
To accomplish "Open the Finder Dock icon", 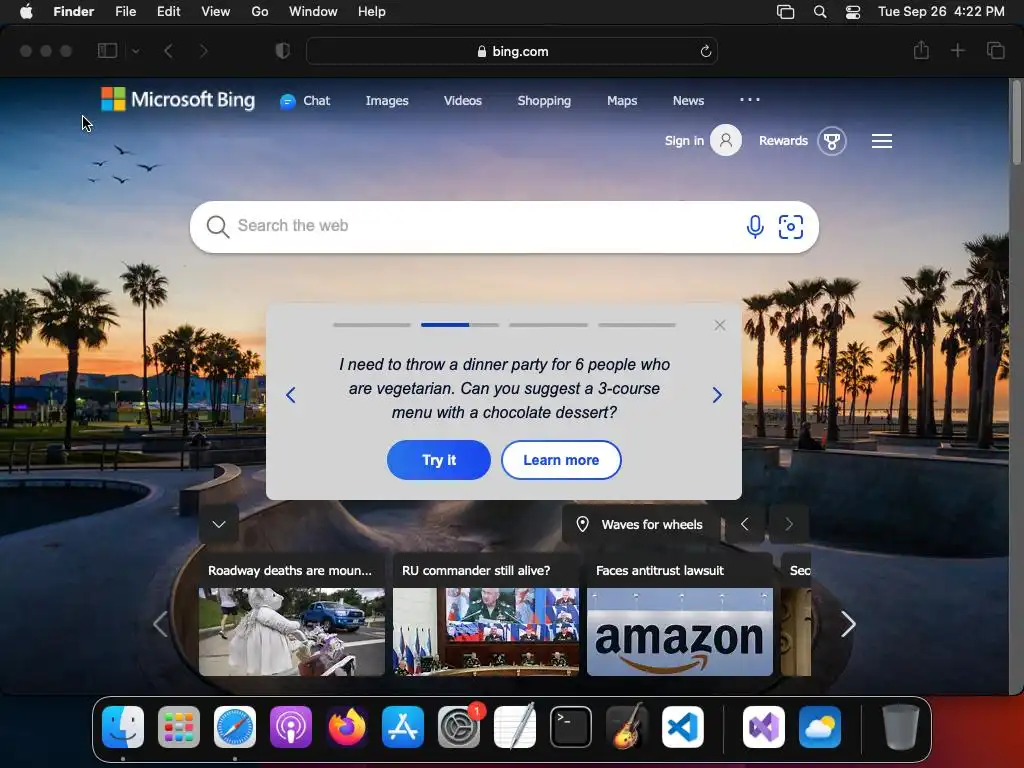I will click(x=123, y=727).
